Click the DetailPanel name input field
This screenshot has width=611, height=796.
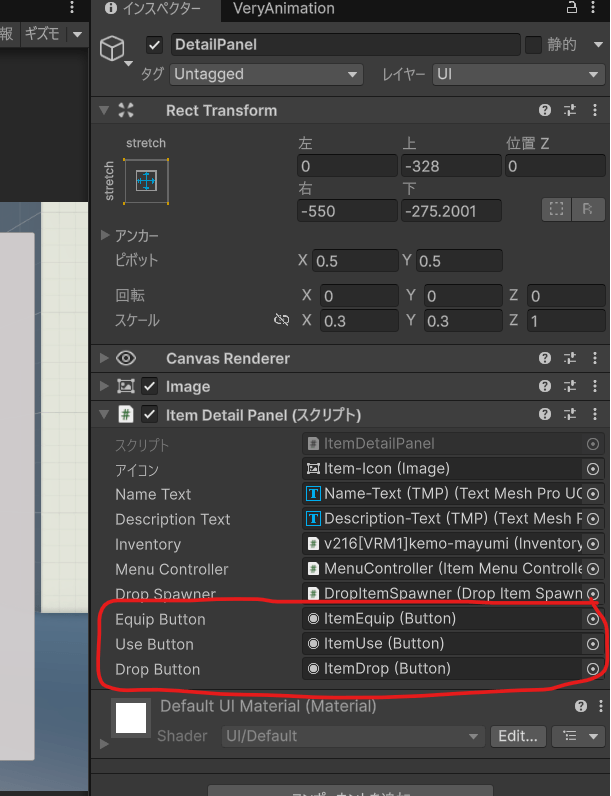[345, 45]
